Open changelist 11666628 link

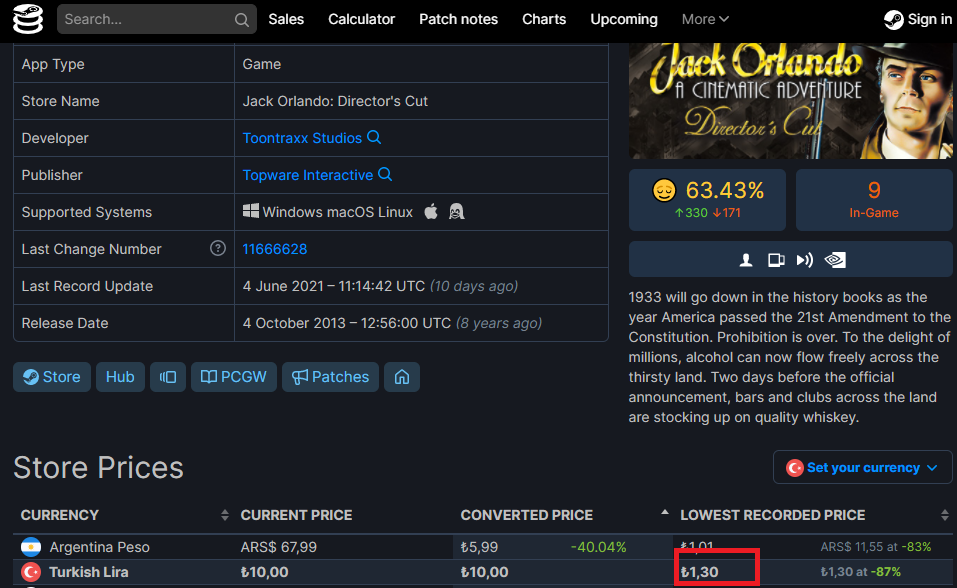point(275,249)
